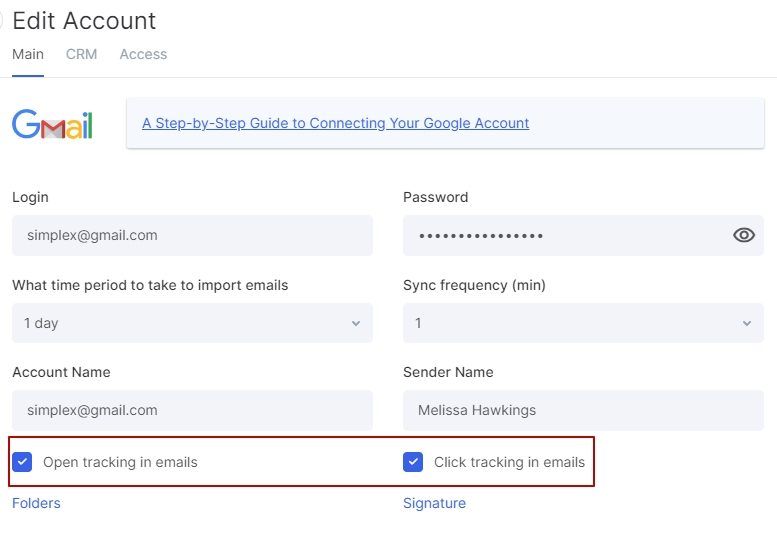
Task: Select the Main tab
Action: (28, 54)
